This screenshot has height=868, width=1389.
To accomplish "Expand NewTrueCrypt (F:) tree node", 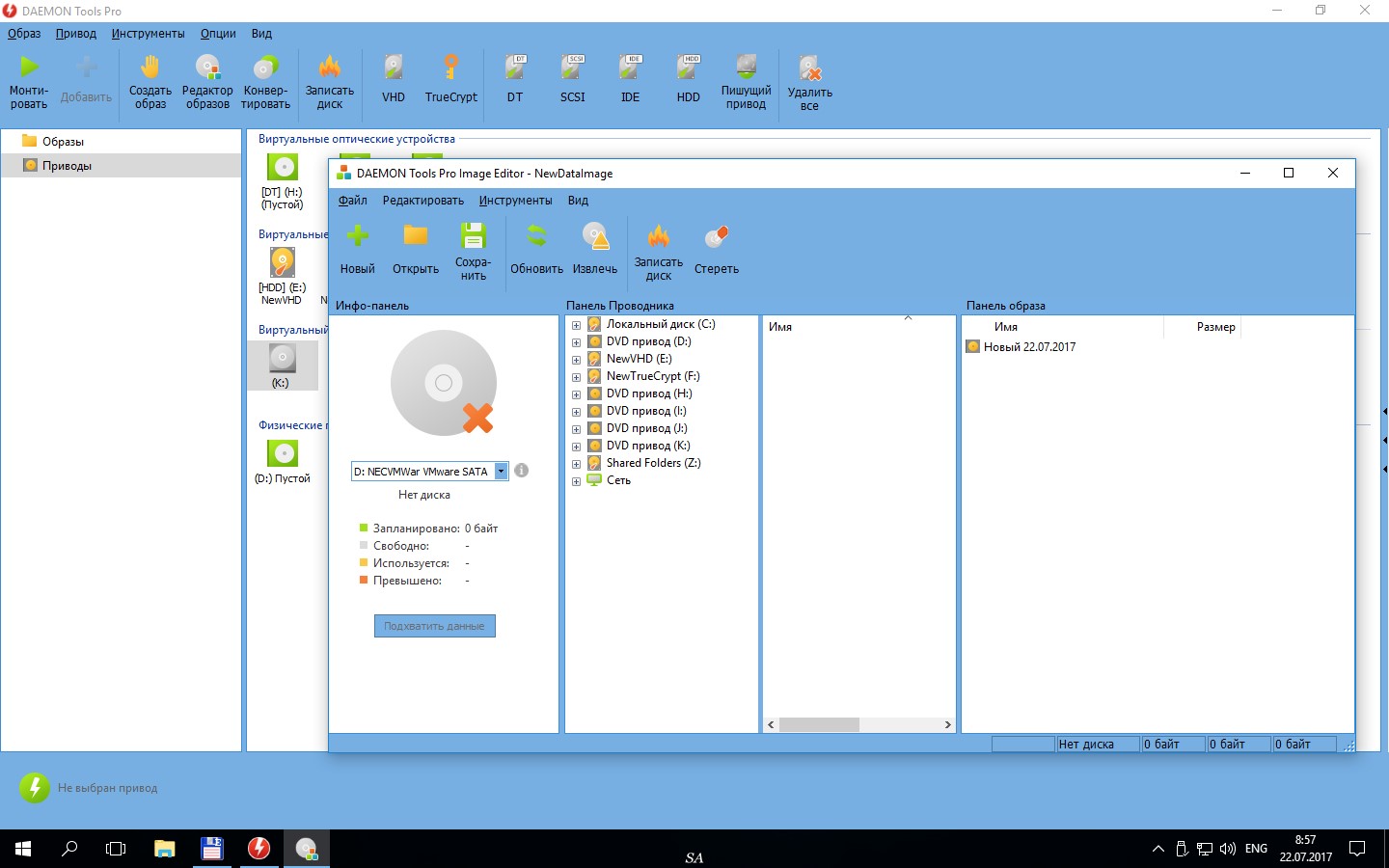I will point(576,377).
